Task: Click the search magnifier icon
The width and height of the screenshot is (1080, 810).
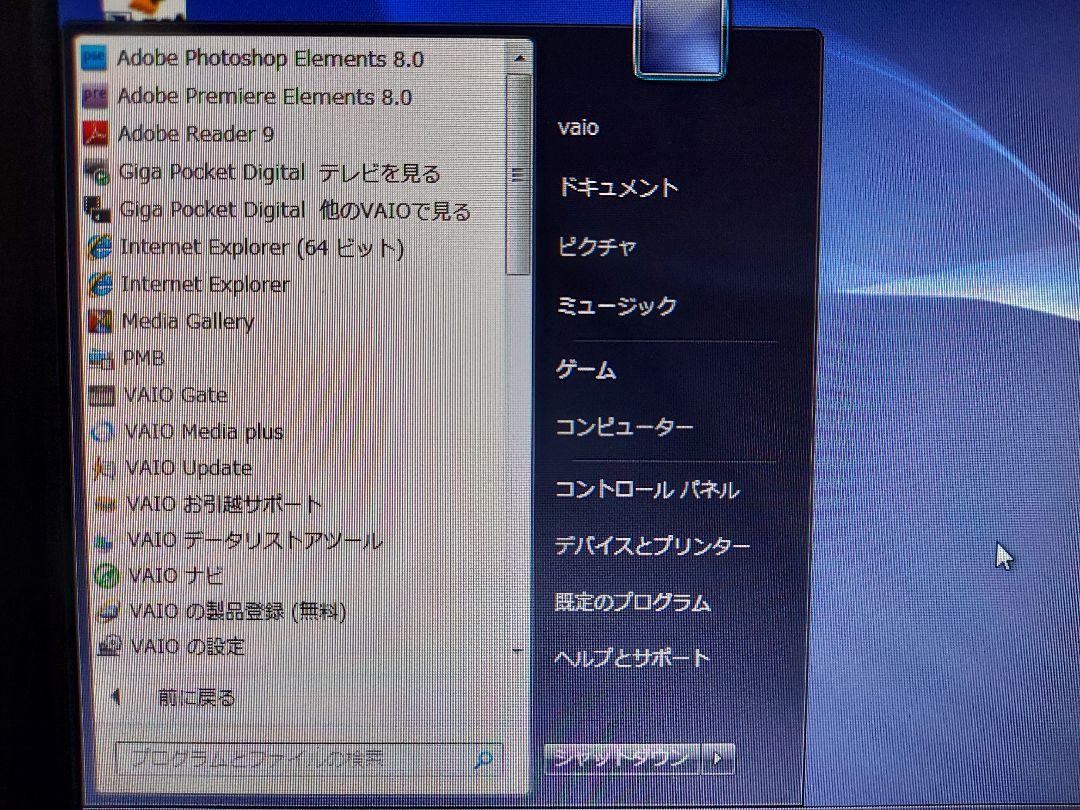Action: point(484,759)
